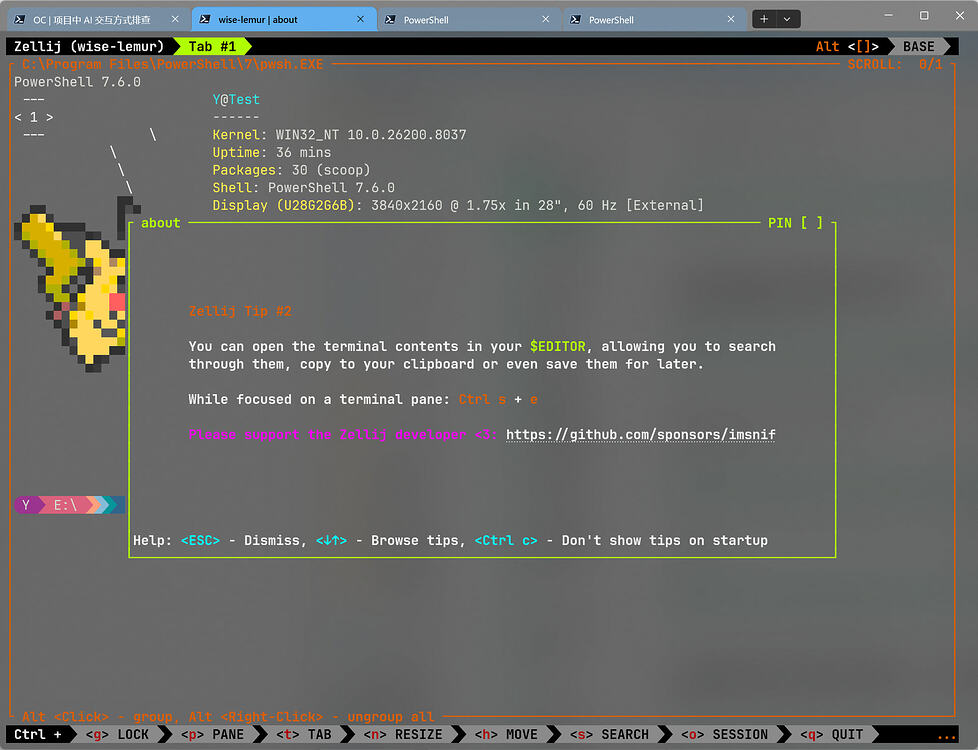
Task: Click 'Please support the Zellij developer' text
Action: click(343, 434)
